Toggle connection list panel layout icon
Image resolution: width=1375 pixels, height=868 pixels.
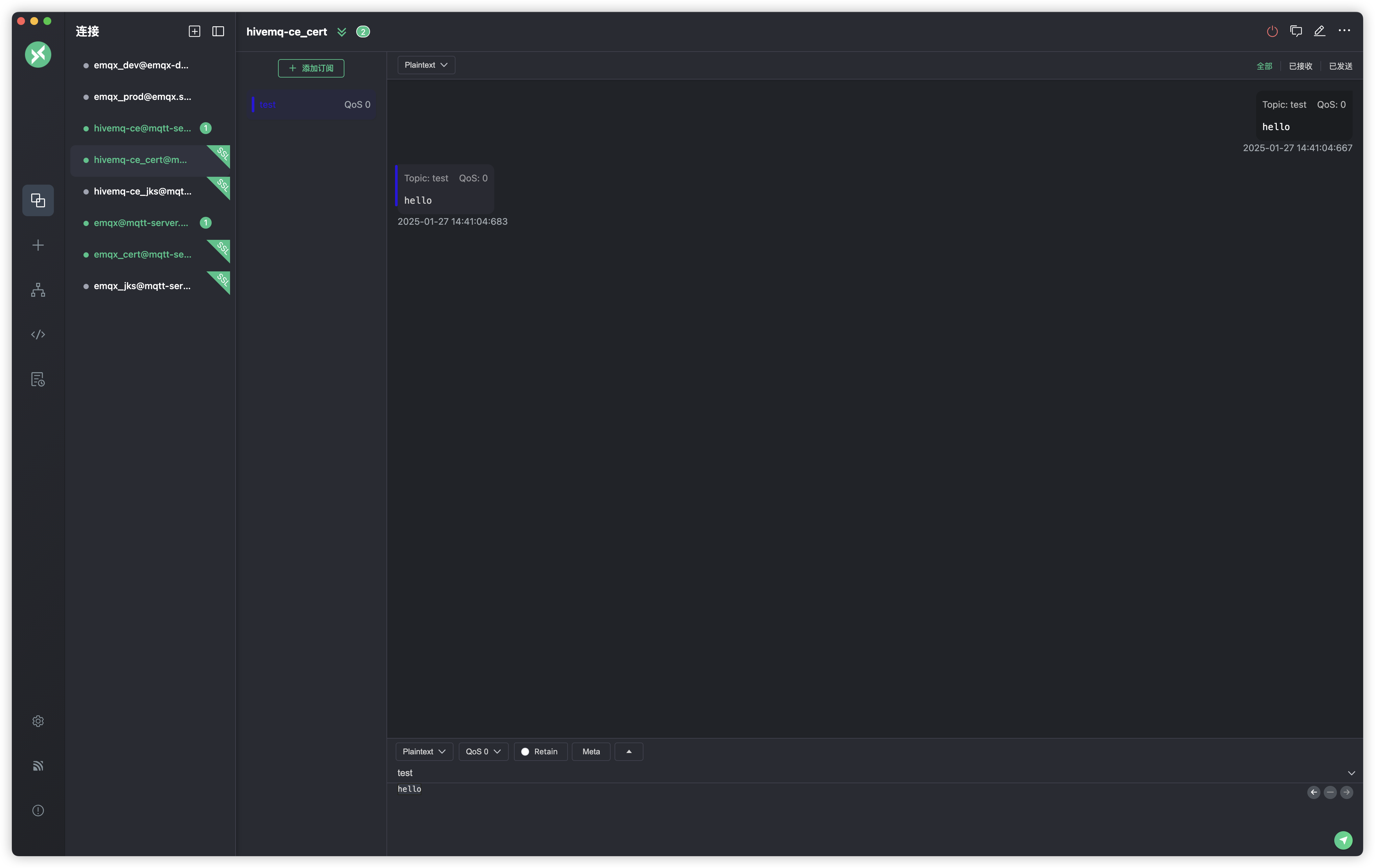click(x=218, y=32)
